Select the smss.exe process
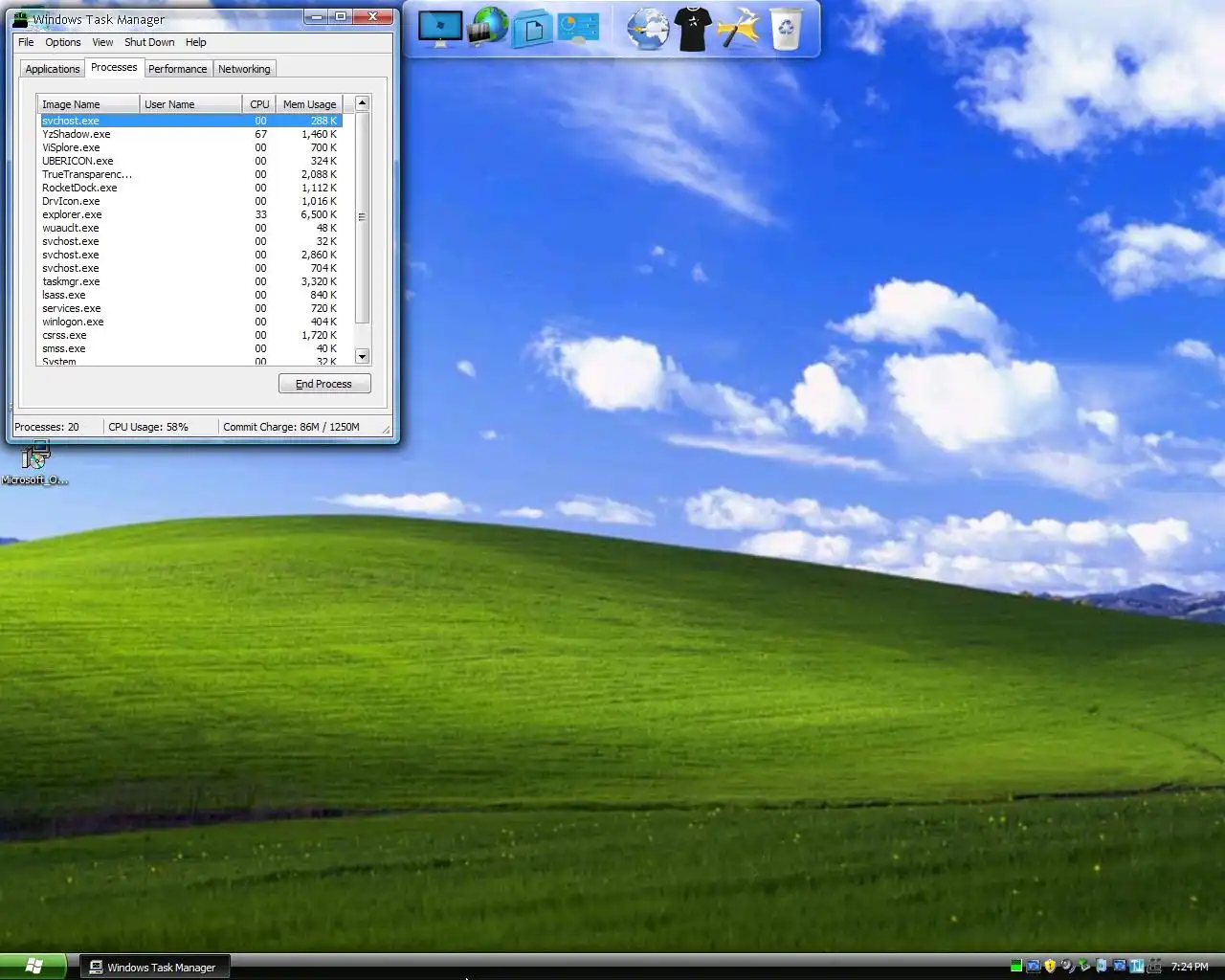The width and height of the screenshot is (1225, 980). pyautogui.click(x=190, y=348)
